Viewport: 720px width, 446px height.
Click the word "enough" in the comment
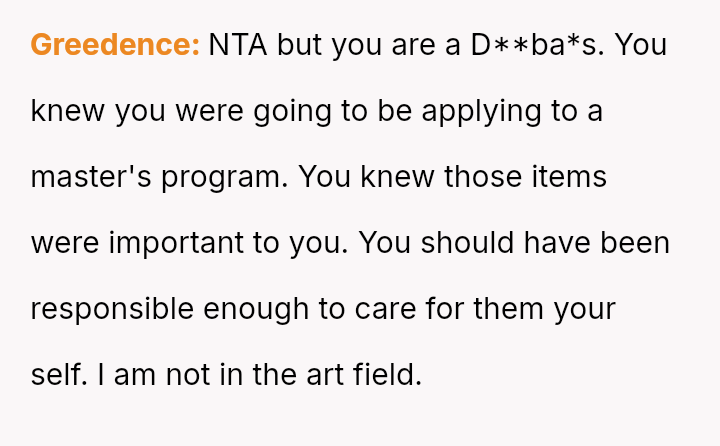pos(258,309)
